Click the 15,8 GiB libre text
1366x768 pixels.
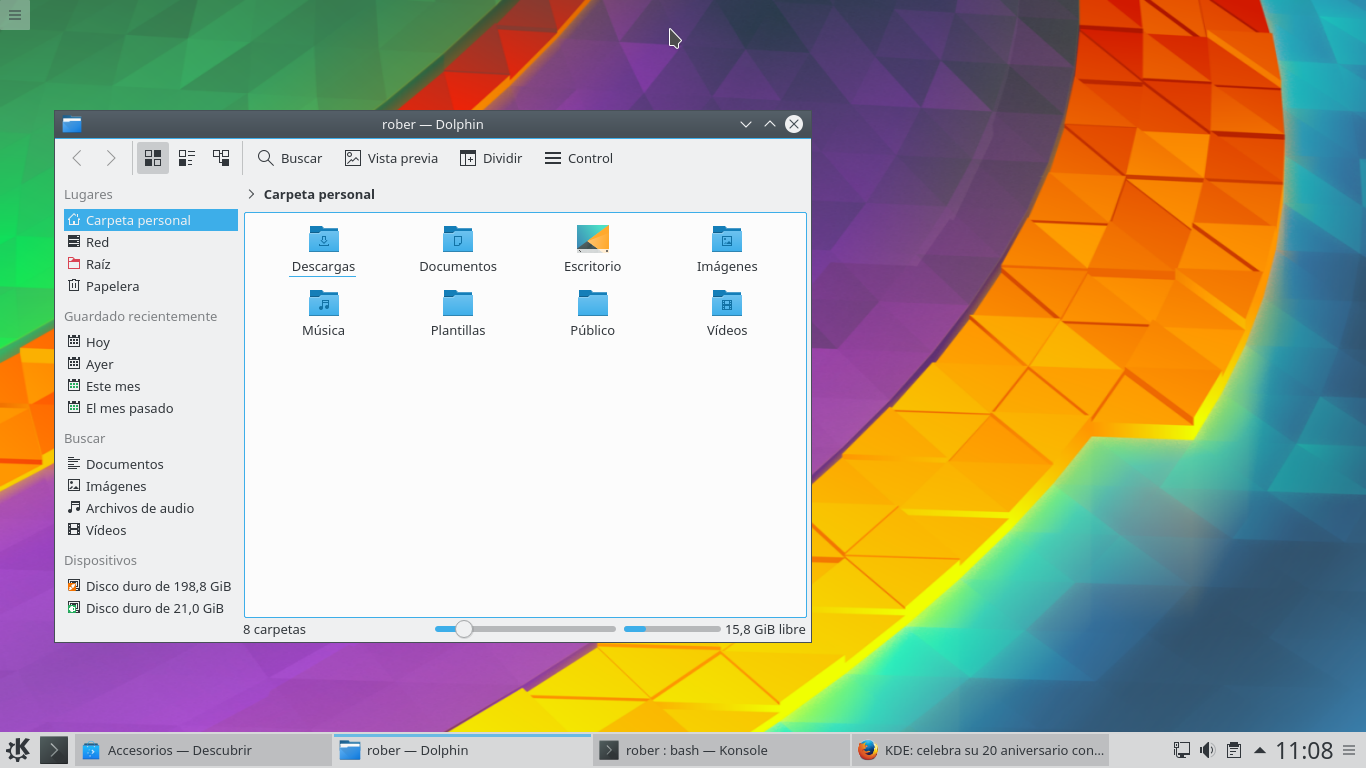coord(765,629)
